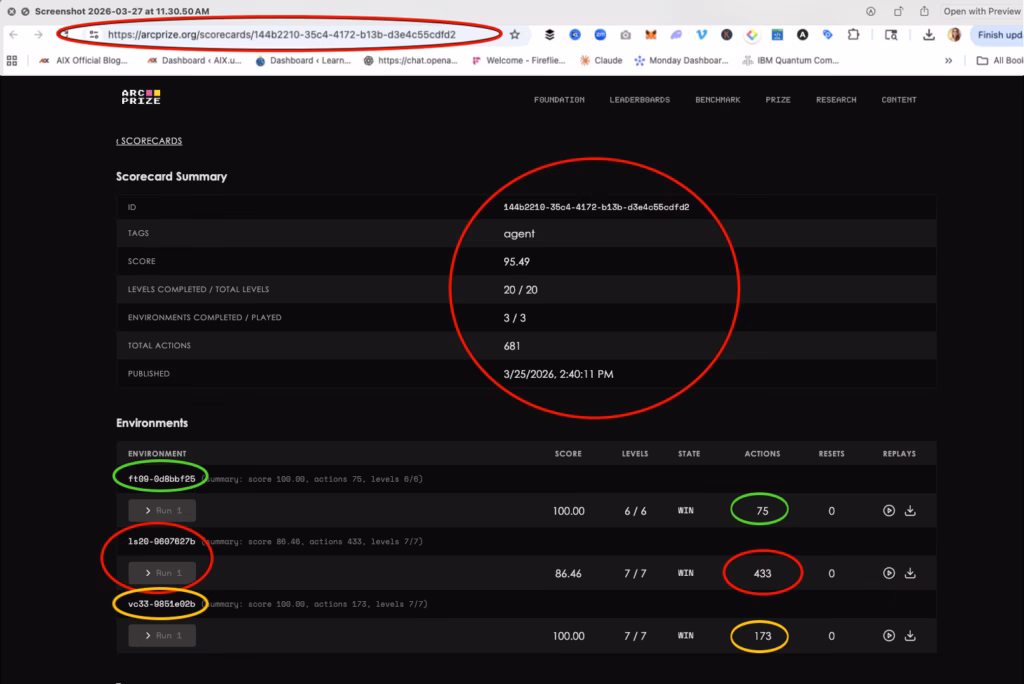Play the replay for vc33-9851e02b run
Viewport: 1024px width, 684px height.
pyautogui.click(x=889, y=635)
